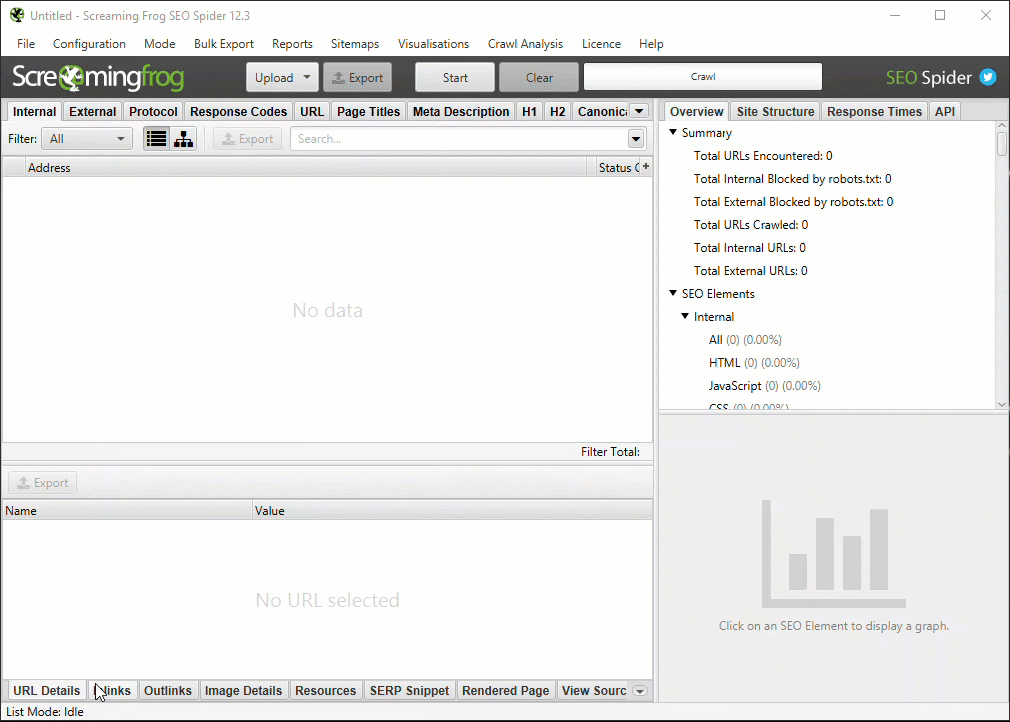The image size is (1010, 722).
Task: Switch to list view icon
Action: (x=156, y=139)
